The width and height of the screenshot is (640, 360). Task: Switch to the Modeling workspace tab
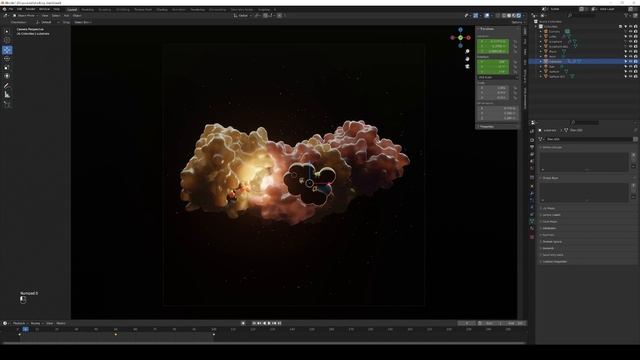coord(87,9)
